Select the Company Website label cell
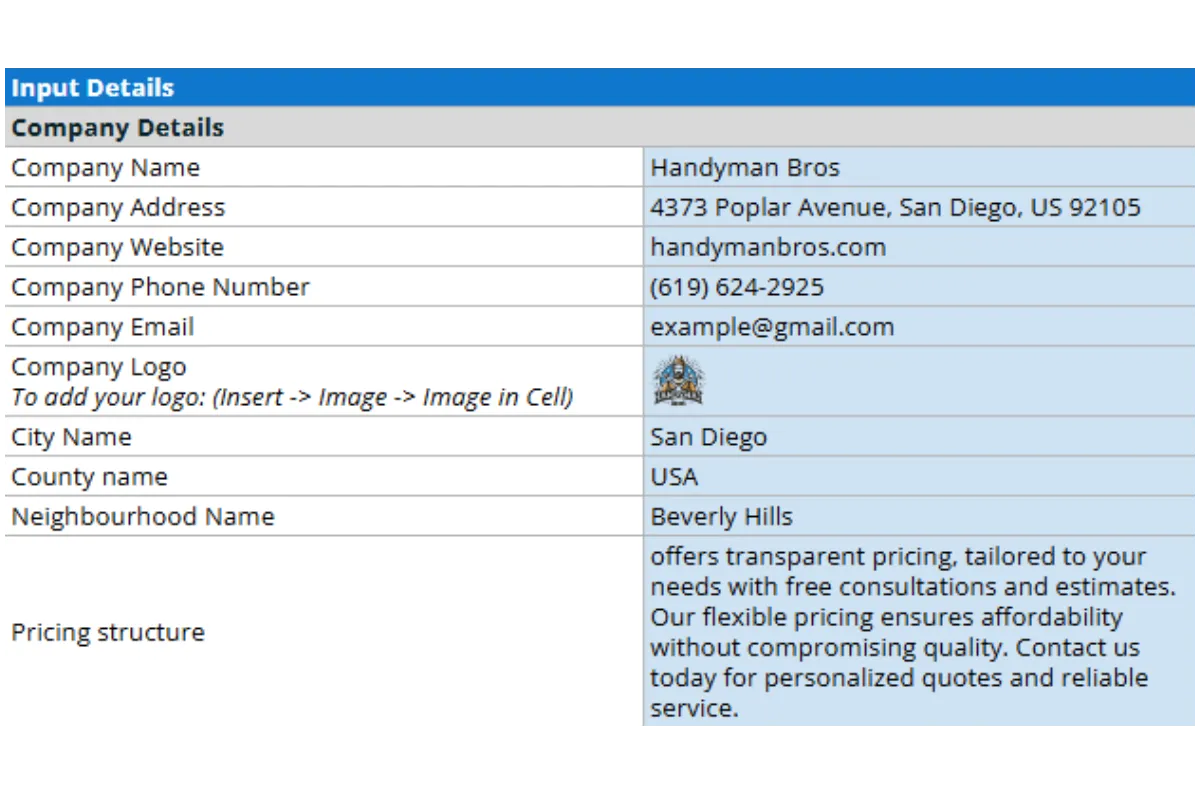The height and width of the screenshot is (794, 1200). coord(324,247)
